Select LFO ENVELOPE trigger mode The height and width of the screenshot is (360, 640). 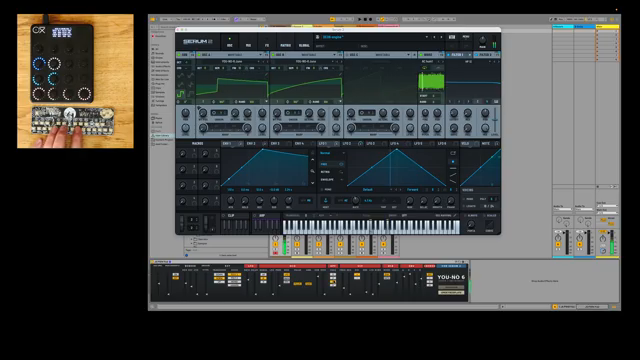332,180
